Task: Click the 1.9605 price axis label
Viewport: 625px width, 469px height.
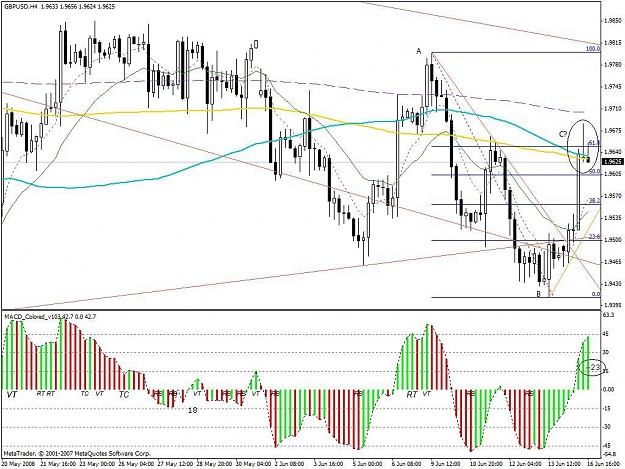Action: [x=613, y=174]
